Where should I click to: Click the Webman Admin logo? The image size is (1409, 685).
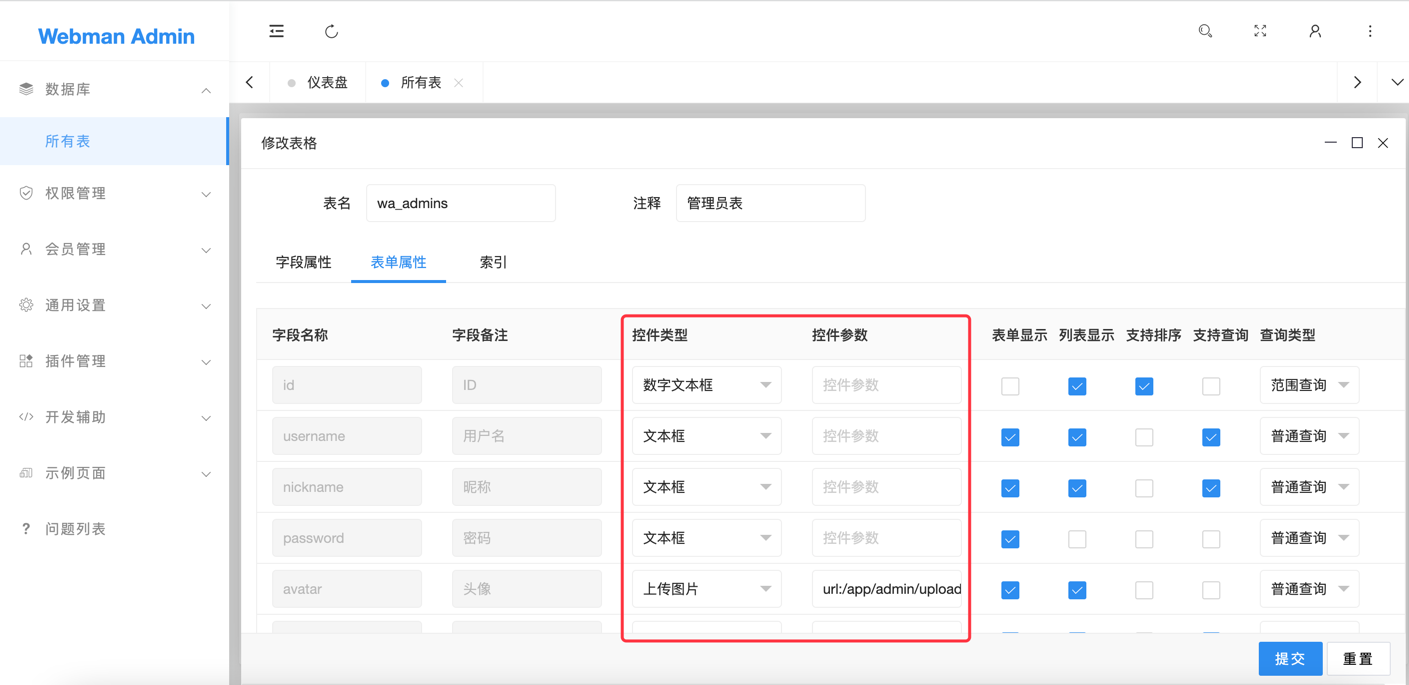pos(116,36)
